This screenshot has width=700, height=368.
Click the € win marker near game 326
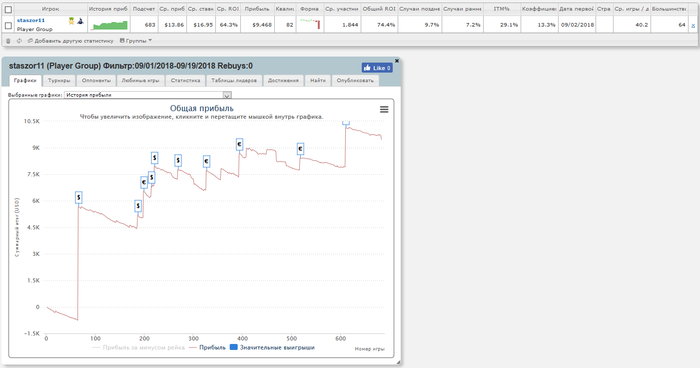[x=206, y=161]
